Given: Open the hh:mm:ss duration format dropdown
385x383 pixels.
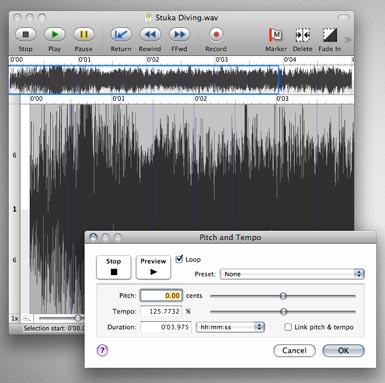Looking at the screenshot, I should [231, 327].
